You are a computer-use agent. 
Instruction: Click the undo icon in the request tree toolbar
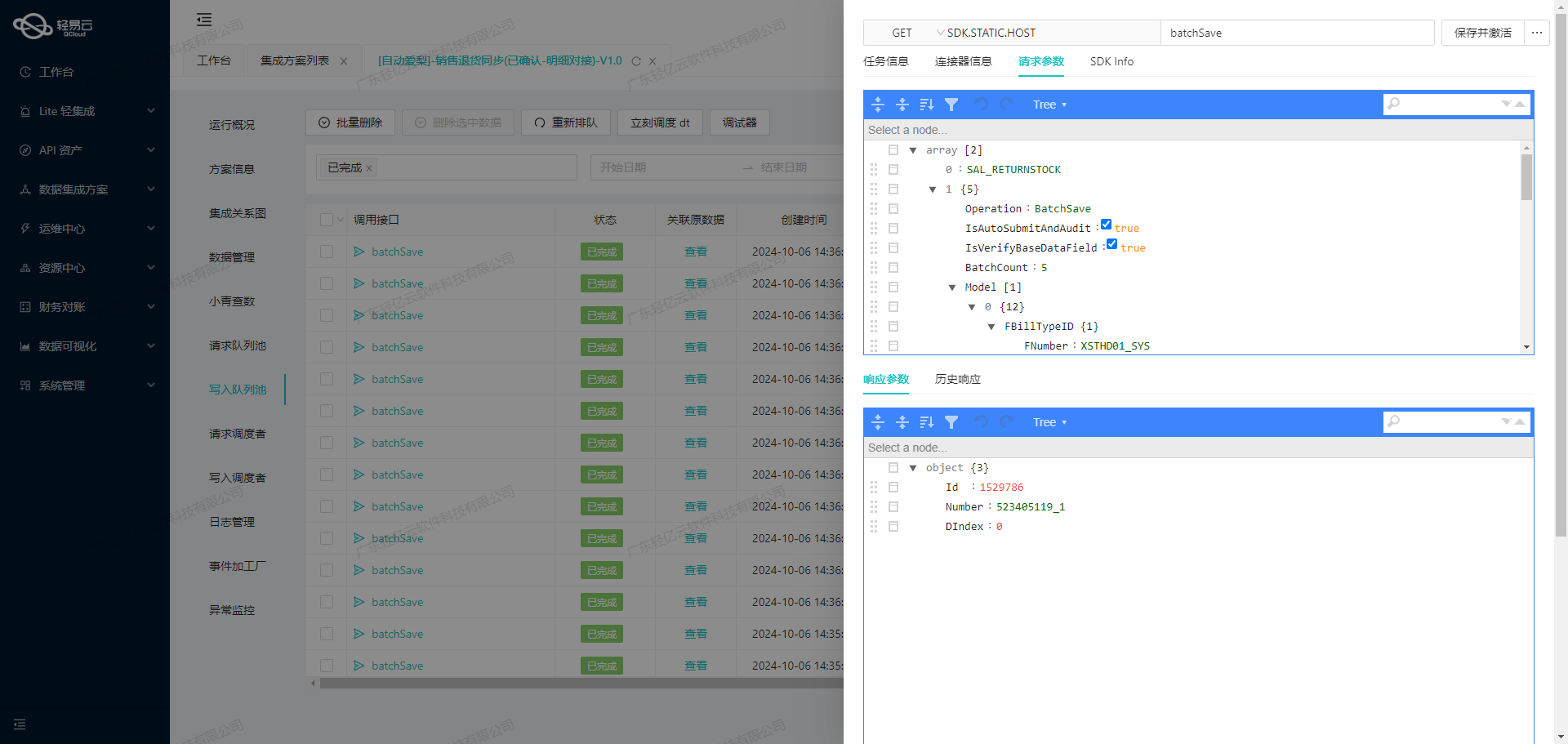tap(981, 104)
